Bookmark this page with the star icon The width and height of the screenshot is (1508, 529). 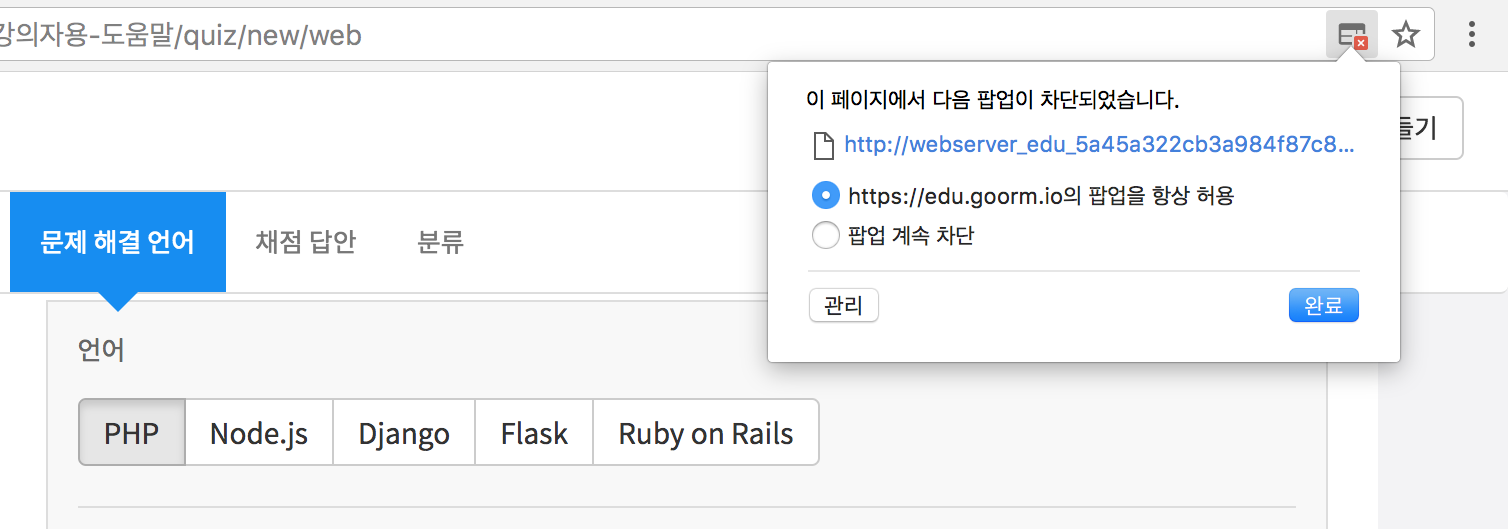pyautogui.click(x=1406, y=36)
